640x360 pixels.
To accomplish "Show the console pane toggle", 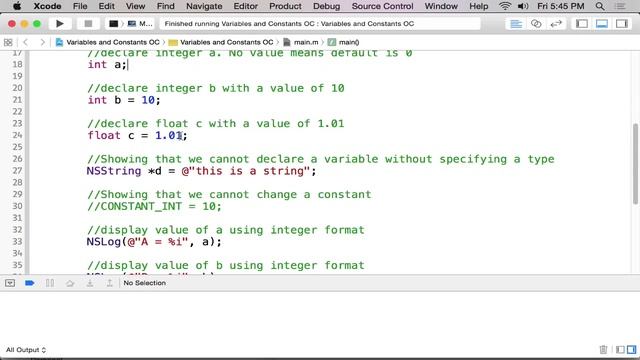I will pos(631,349).
